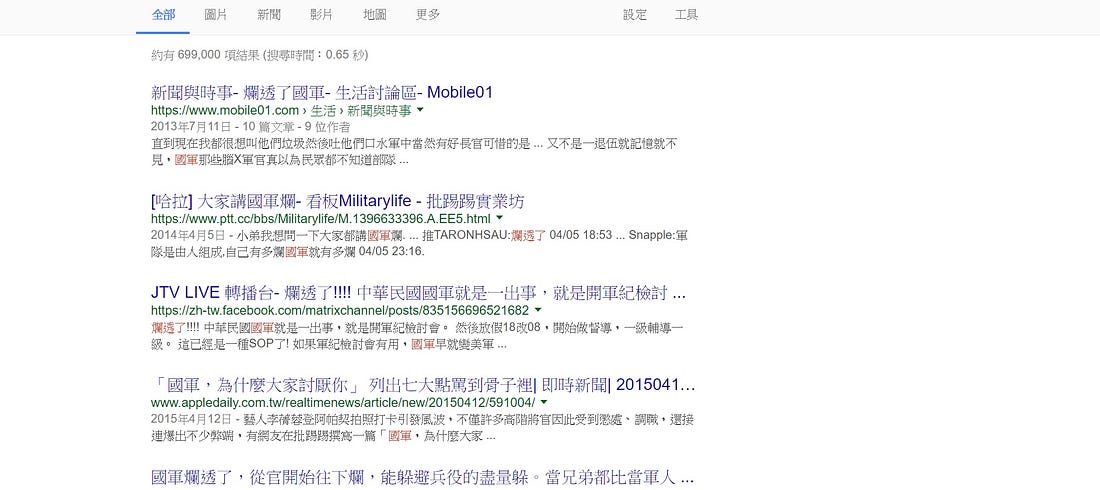Click the 2014年4月5日 snippet date

187,236
